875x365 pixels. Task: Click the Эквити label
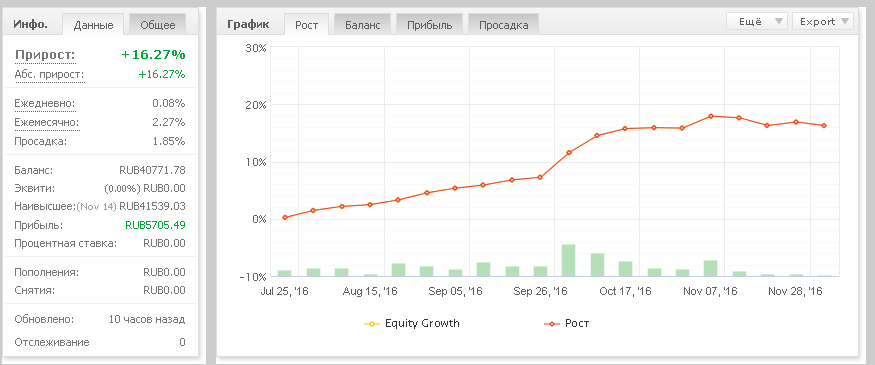[x=35, y=188]
